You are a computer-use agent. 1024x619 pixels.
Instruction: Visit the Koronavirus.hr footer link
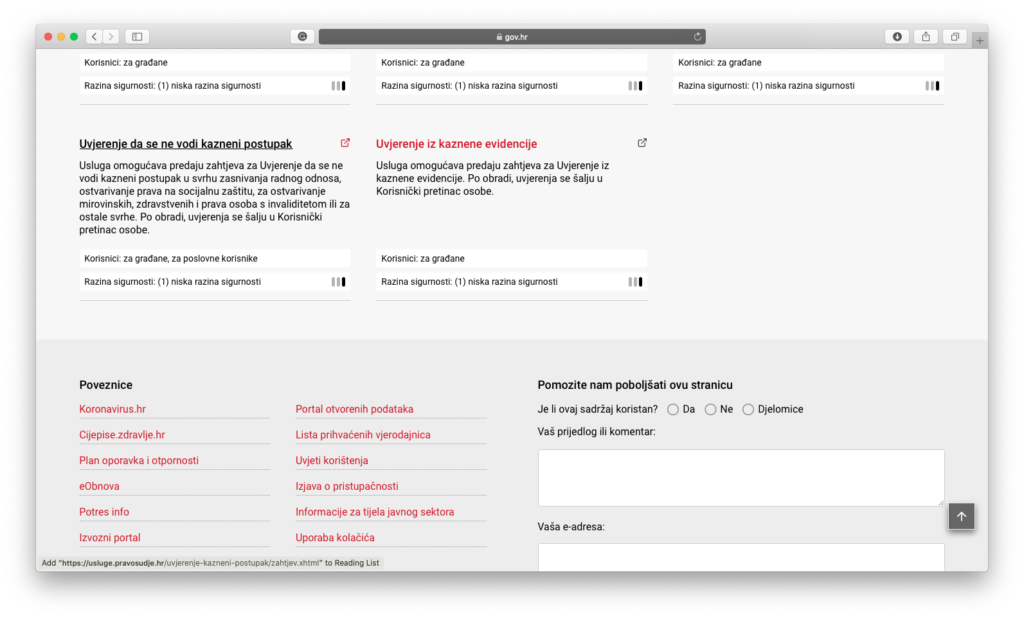112,409
